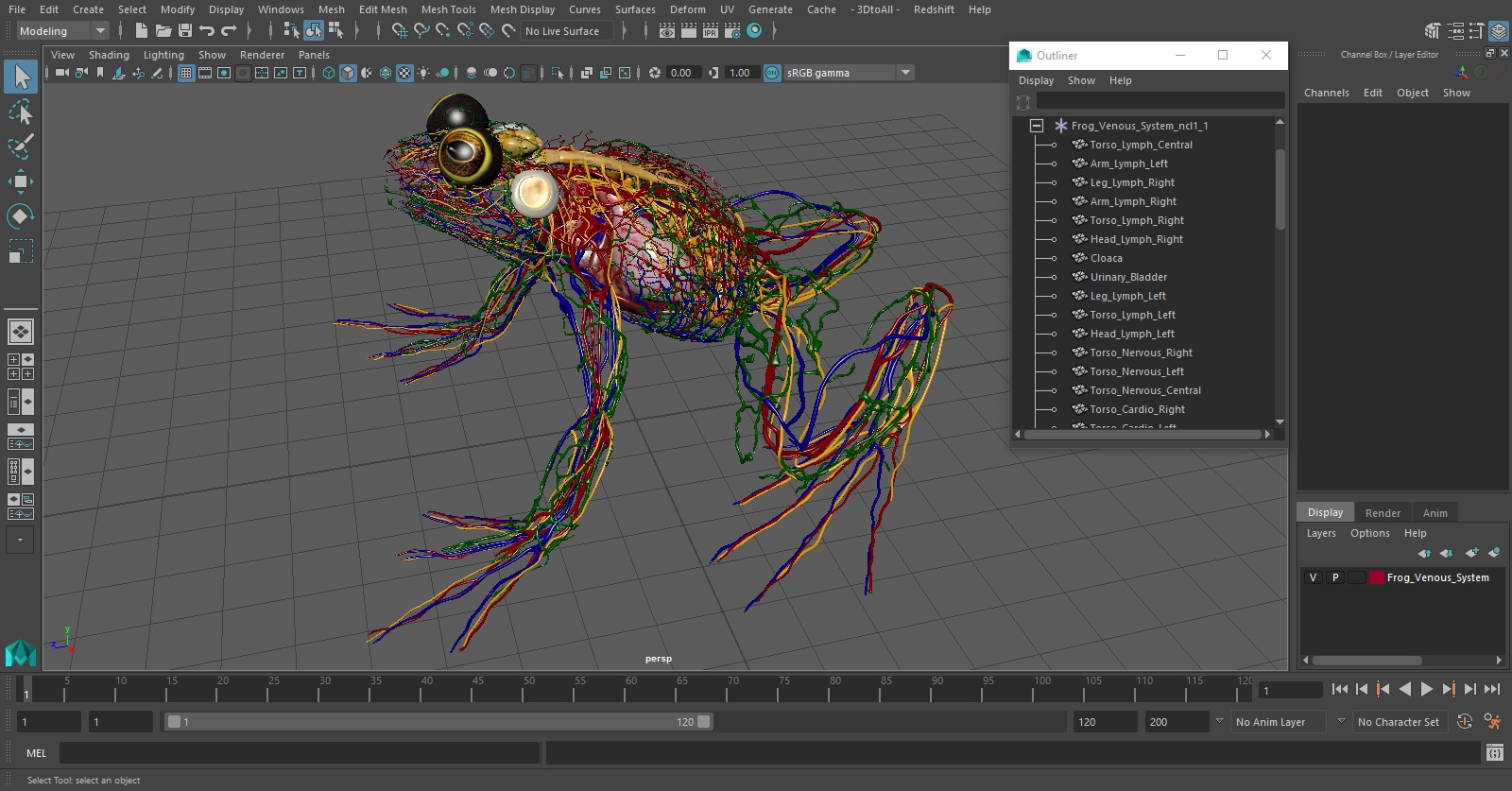Toggle smooth shade all in viewport
This screenshot has width=1512, height=791.
point(348,73)
